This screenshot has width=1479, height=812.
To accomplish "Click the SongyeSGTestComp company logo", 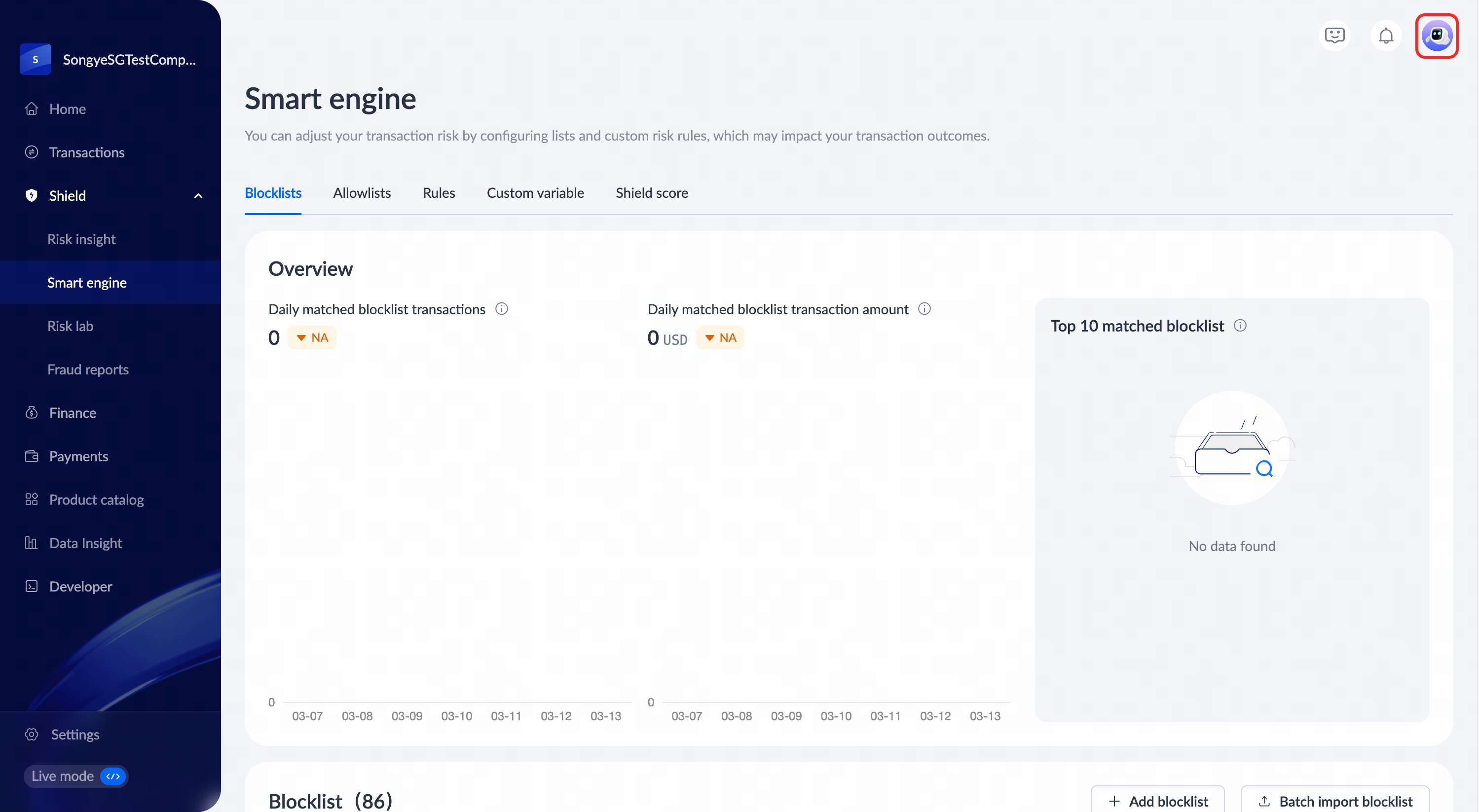I will coord(35,59).
